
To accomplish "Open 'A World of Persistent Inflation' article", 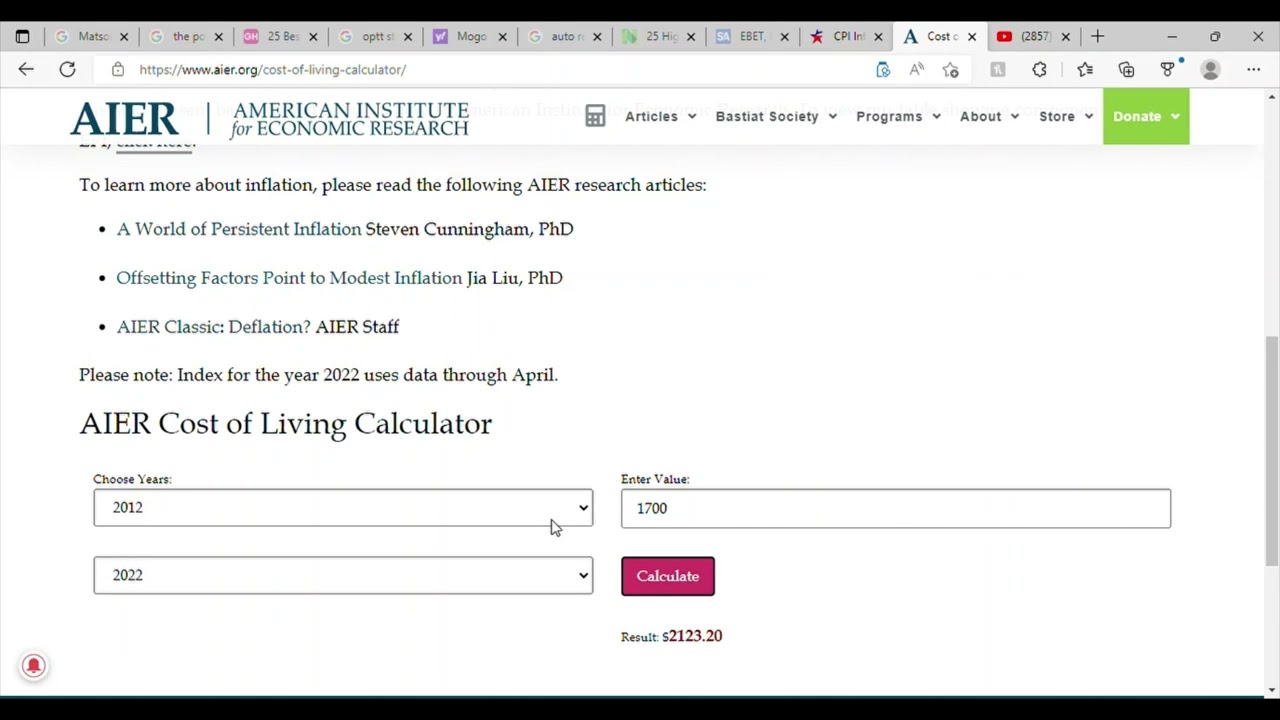I will (x=239, y=229).
